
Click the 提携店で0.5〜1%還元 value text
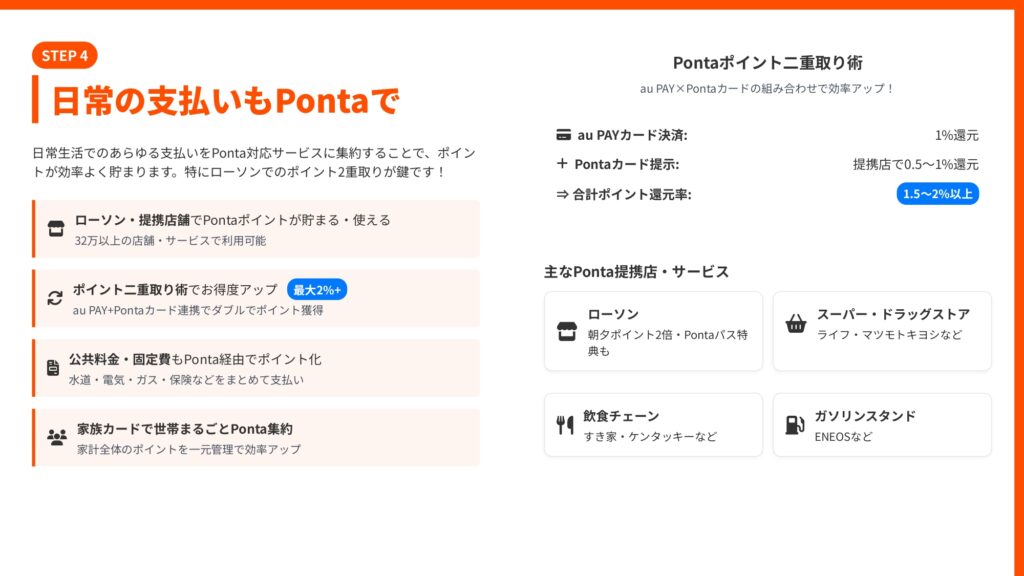tap(915, 164)
